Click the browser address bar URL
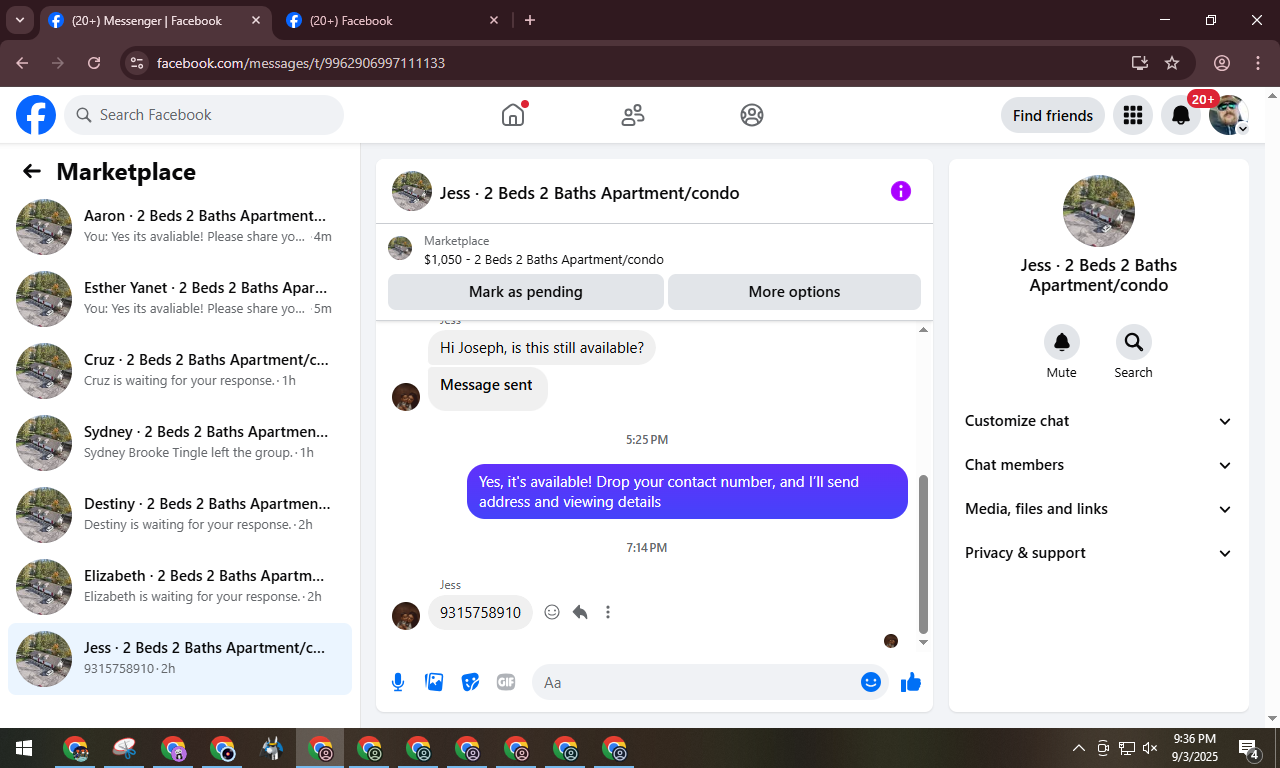The height and width of the screenshot is (768, 1280). (x=301, y=63)
